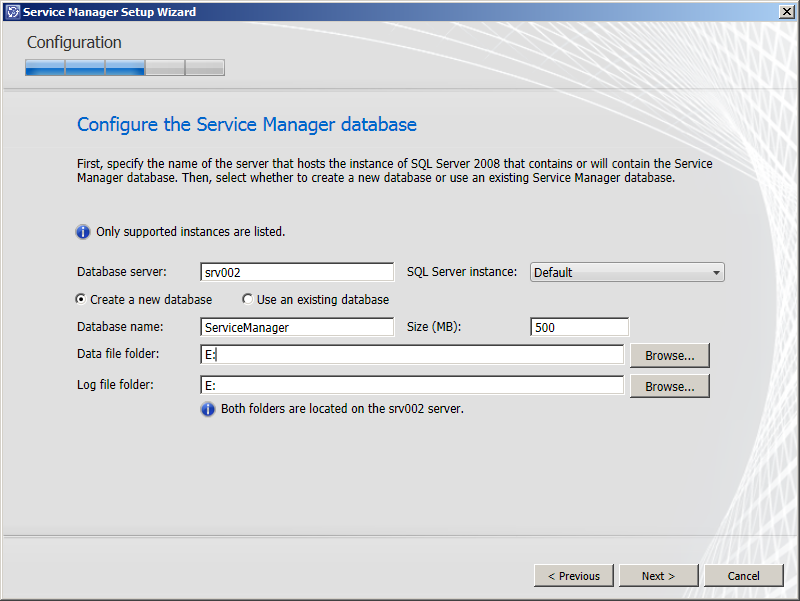Focus the Database name field

tap(297, 327)
